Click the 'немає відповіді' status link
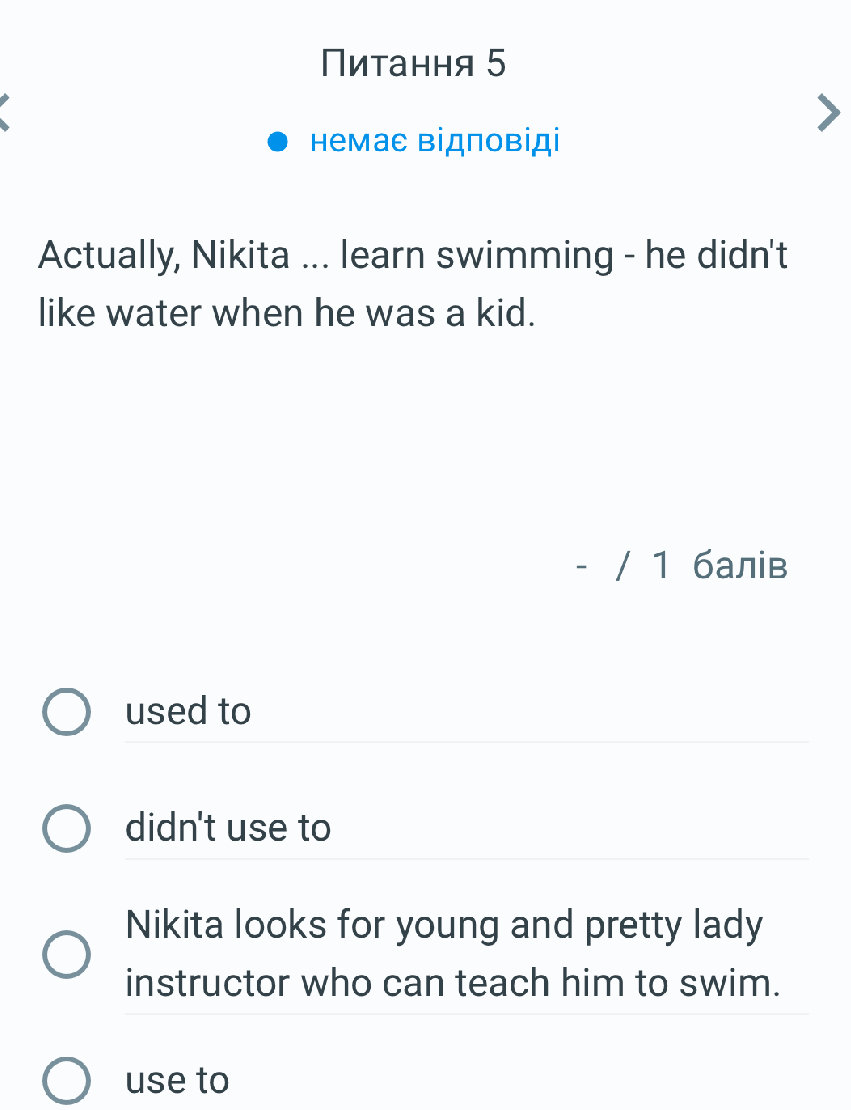851x1110 pixels. click(x=434, y=140)
